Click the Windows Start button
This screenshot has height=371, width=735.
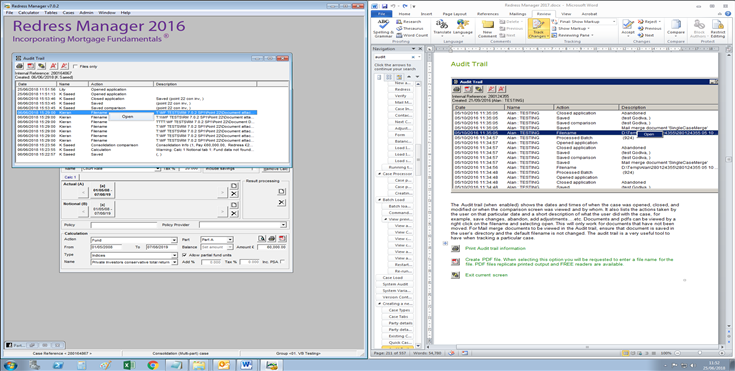(10, 365)
